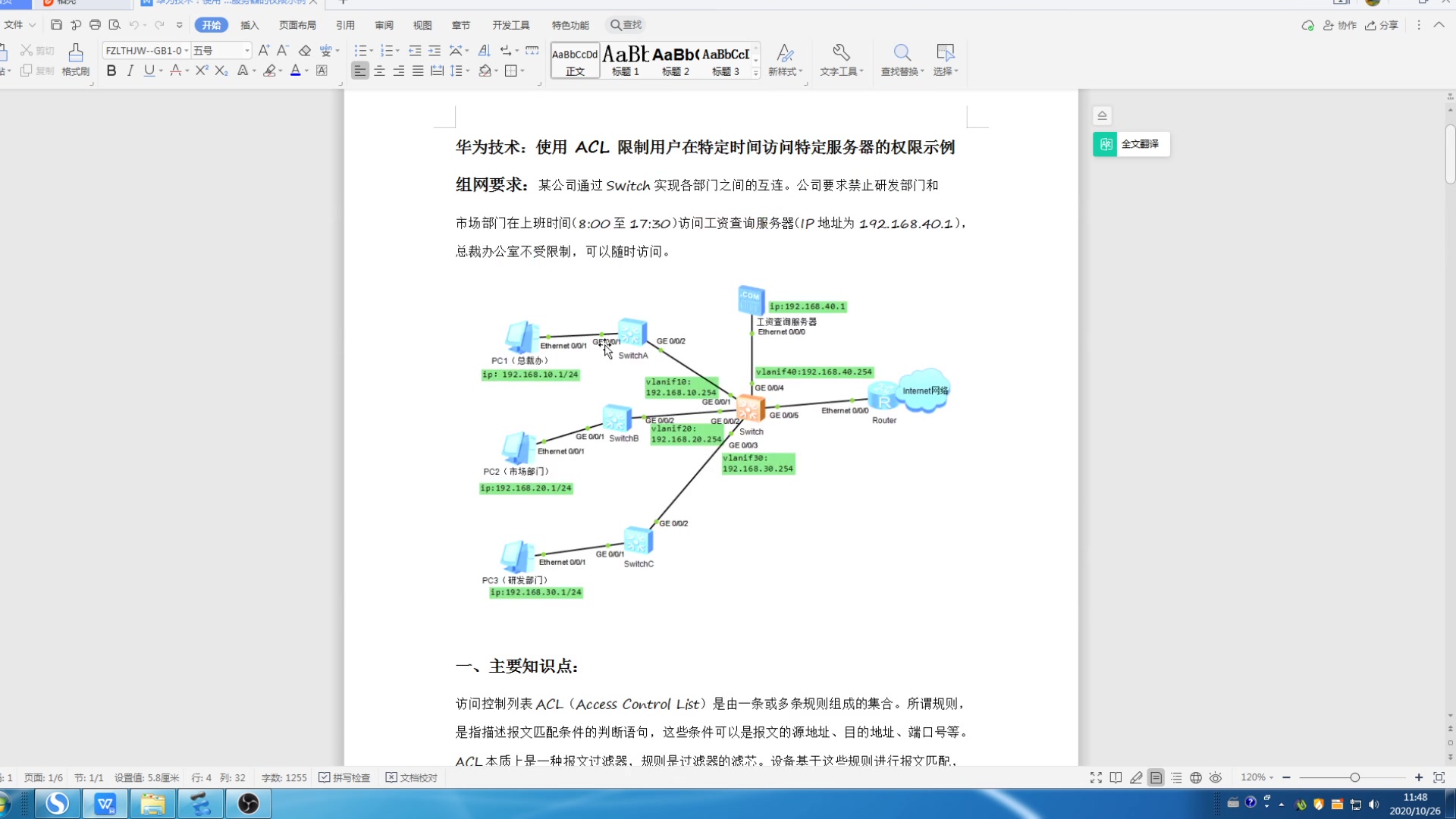Click the Distributed alignment icon
The height and width of the screenshot is (819, 1456).
pyautogui.click(x=437, y=71)
